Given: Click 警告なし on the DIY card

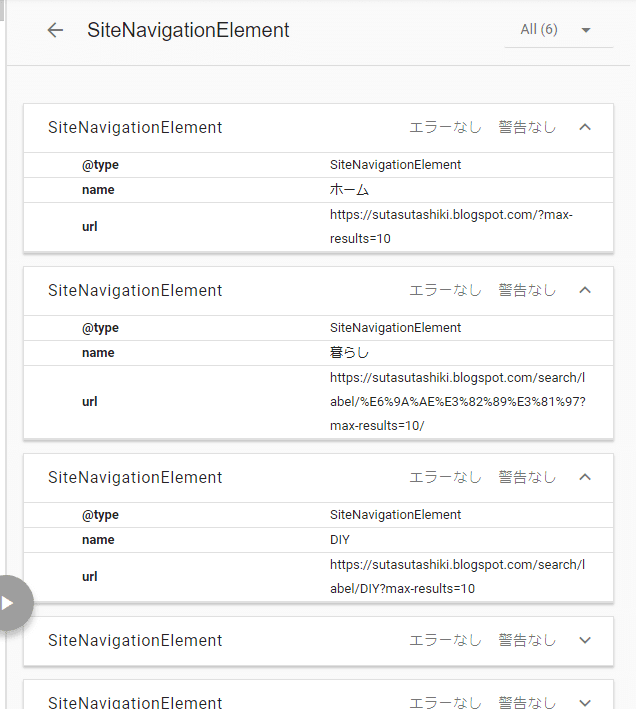Looking at the screenshot, I should pyautogui.click(x=527, y=477).
